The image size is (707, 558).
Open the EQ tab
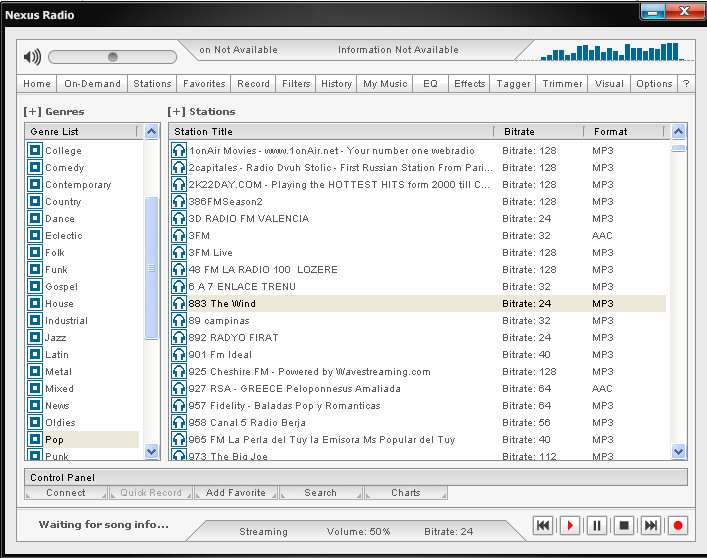pos(431,84)
